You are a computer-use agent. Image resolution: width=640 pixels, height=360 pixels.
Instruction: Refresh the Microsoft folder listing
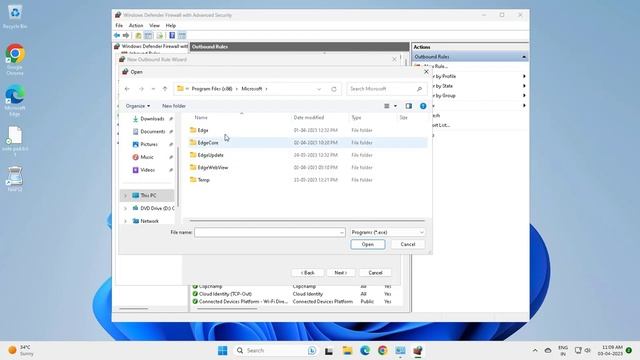tap(334, 89)
